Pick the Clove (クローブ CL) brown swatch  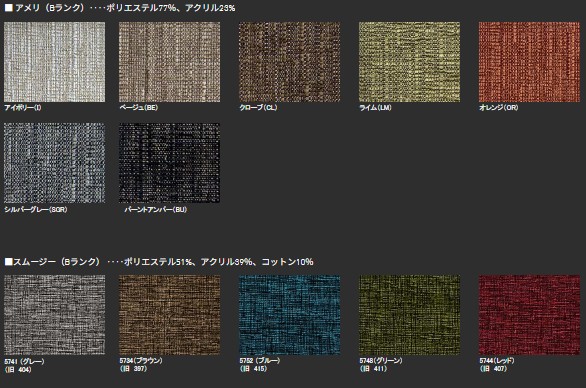pyautogui.click(x=290, y=62)
